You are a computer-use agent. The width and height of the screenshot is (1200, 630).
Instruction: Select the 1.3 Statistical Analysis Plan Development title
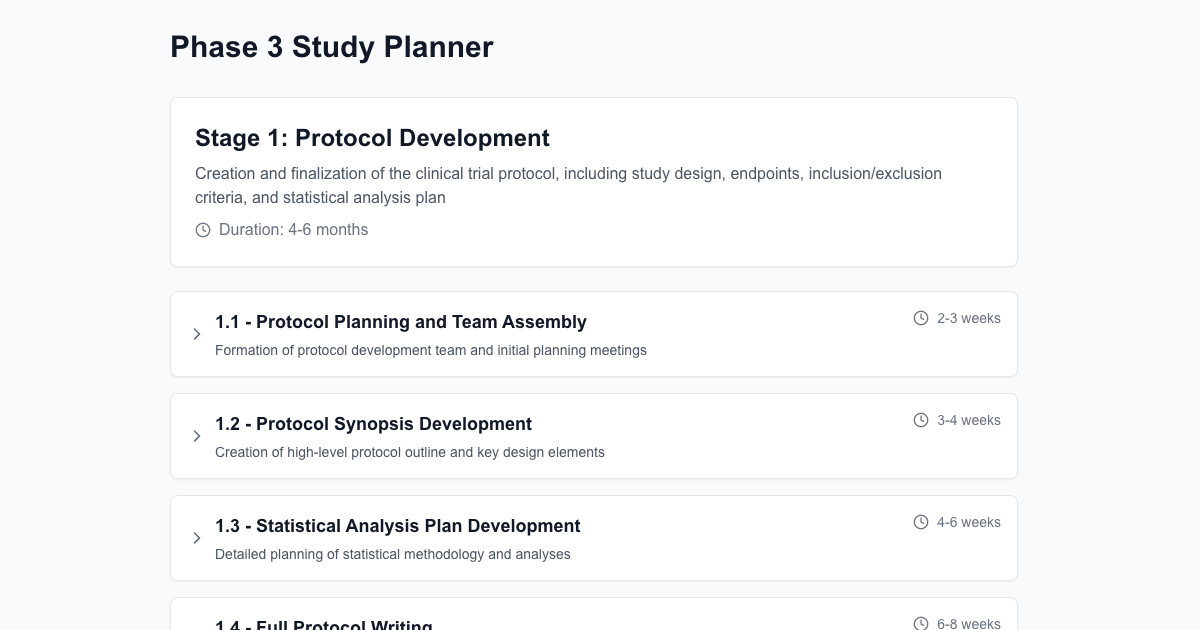coord(397,526)
